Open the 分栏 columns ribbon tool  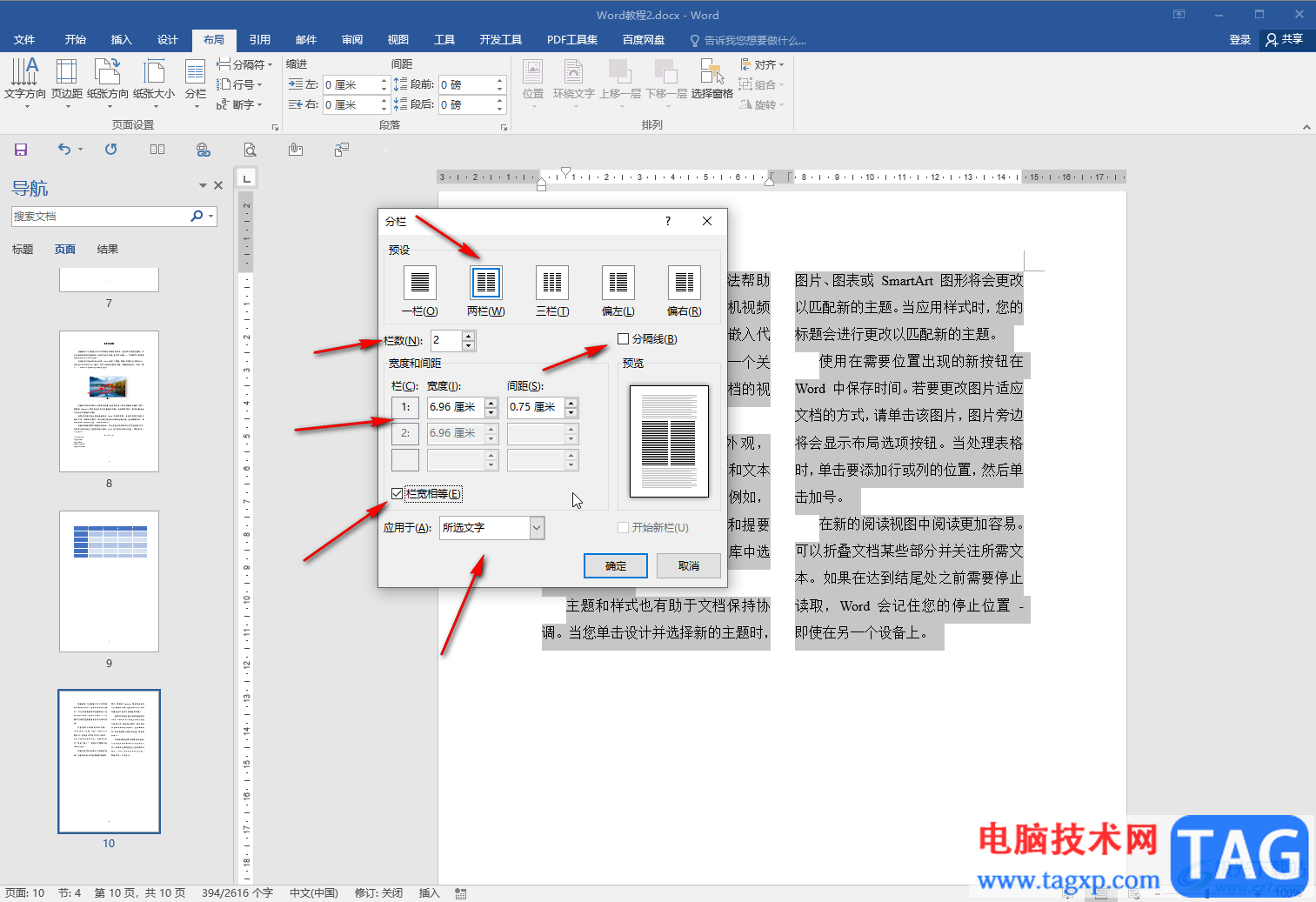point(196,82)
